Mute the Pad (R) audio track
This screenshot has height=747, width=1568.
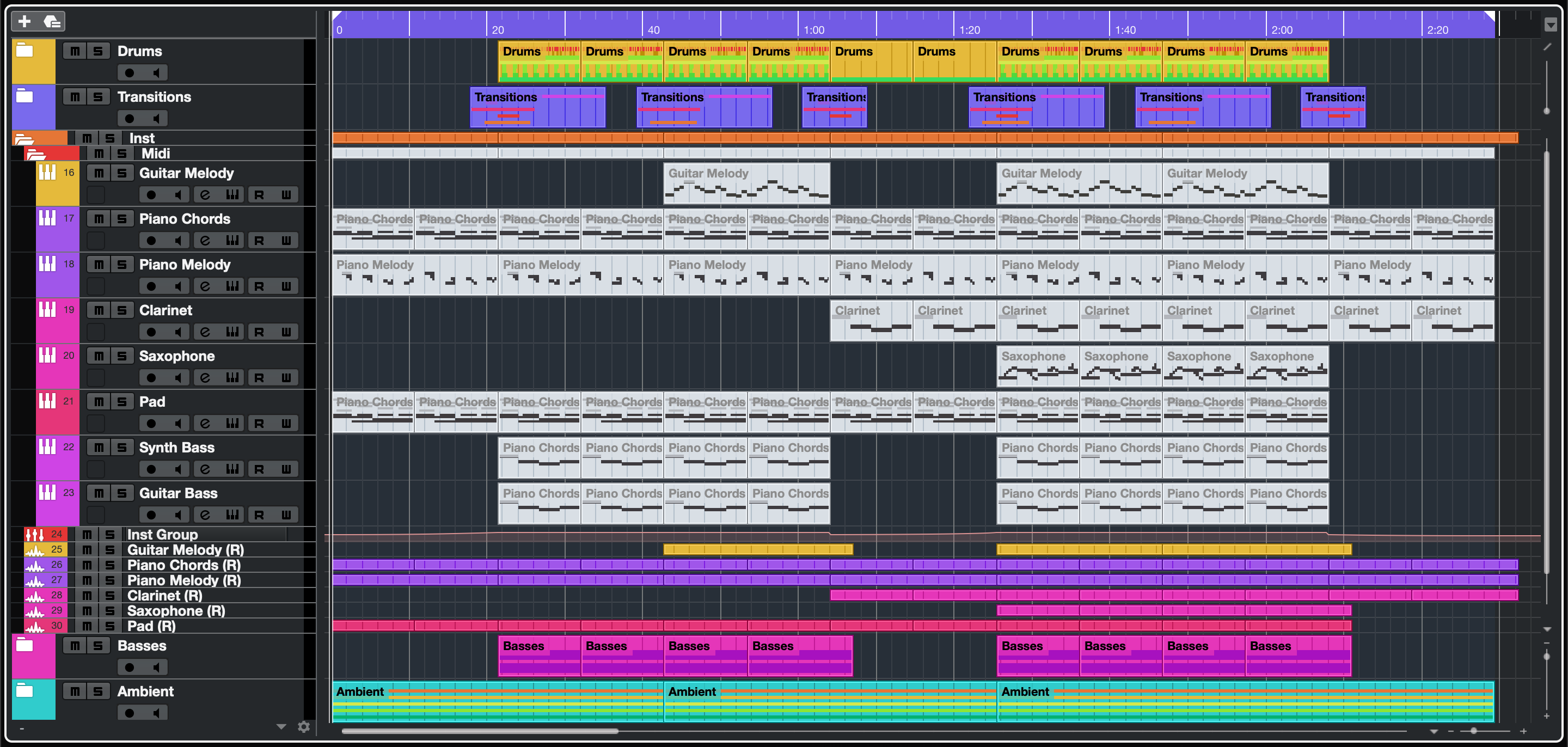(87, 626)
